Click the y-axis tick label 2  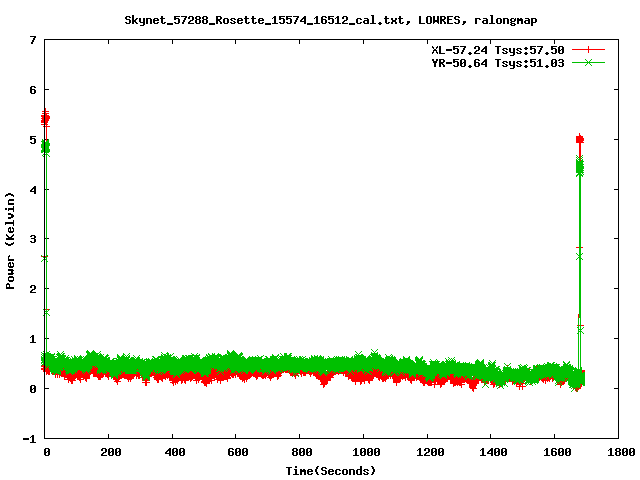click(33, 289)
